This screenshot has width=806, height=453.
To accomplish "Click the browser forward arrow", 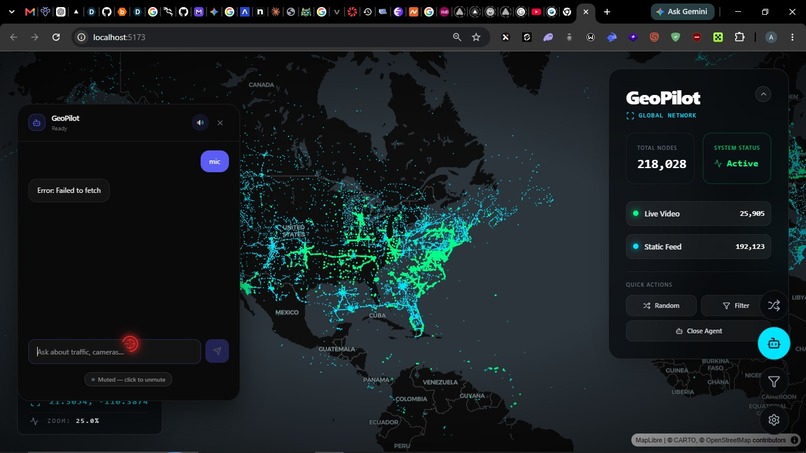I will click(34, 37).
